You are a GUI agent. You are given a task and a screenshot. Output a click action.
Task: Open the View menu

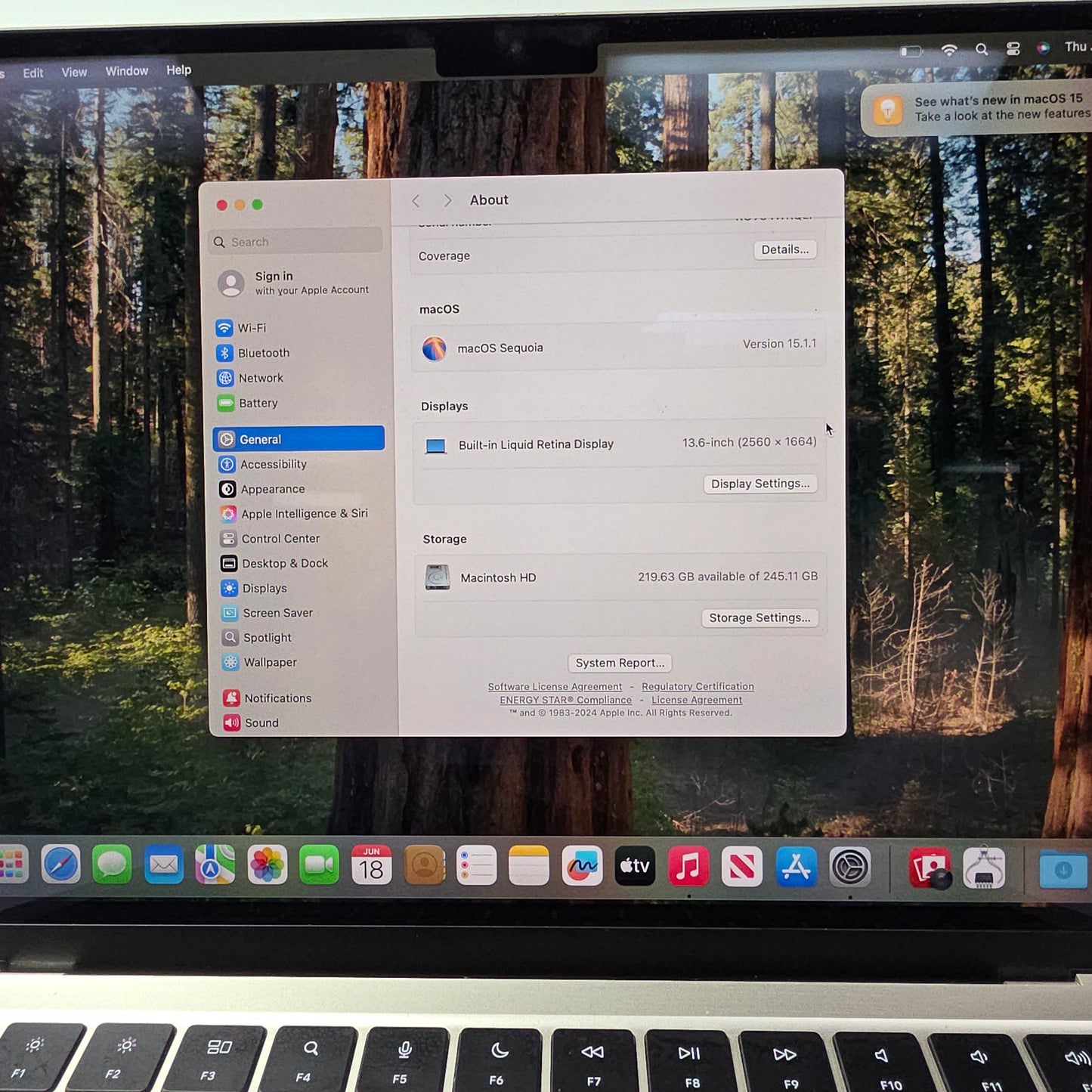coord(74,73)
